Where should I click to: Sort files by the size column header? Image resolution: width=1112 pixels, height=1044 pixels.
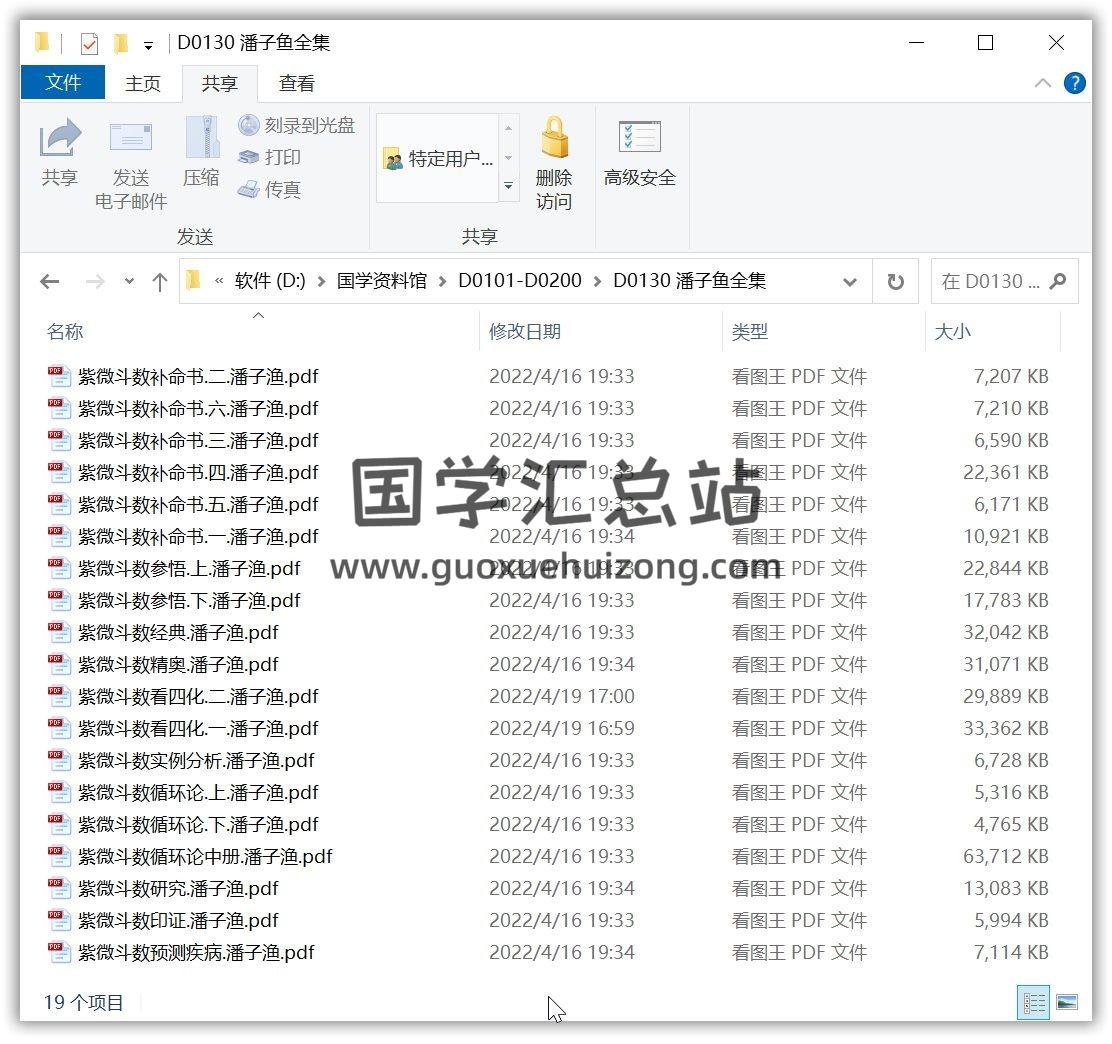pos(952,332)
